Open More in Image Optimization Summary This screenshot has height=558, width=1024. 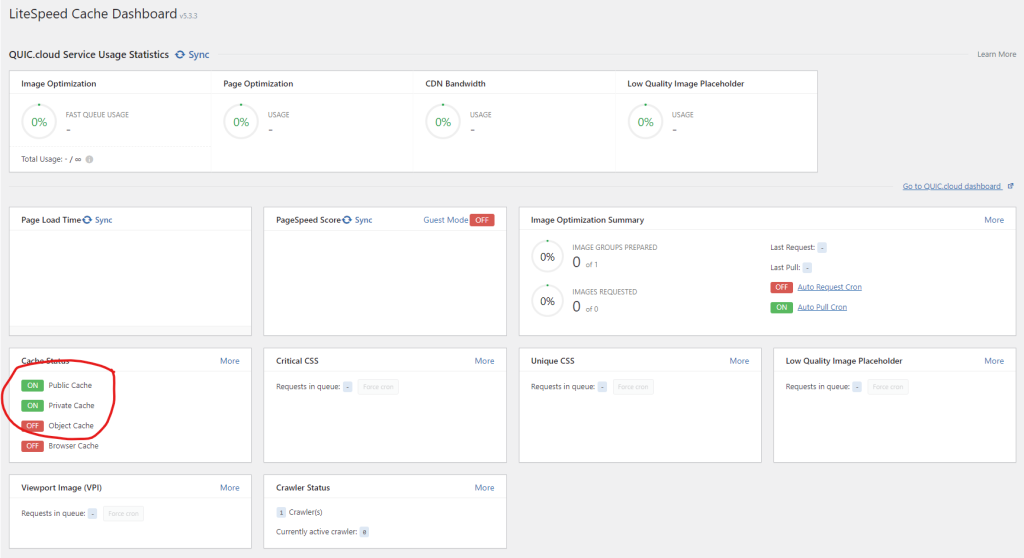[x=994, y=220]
